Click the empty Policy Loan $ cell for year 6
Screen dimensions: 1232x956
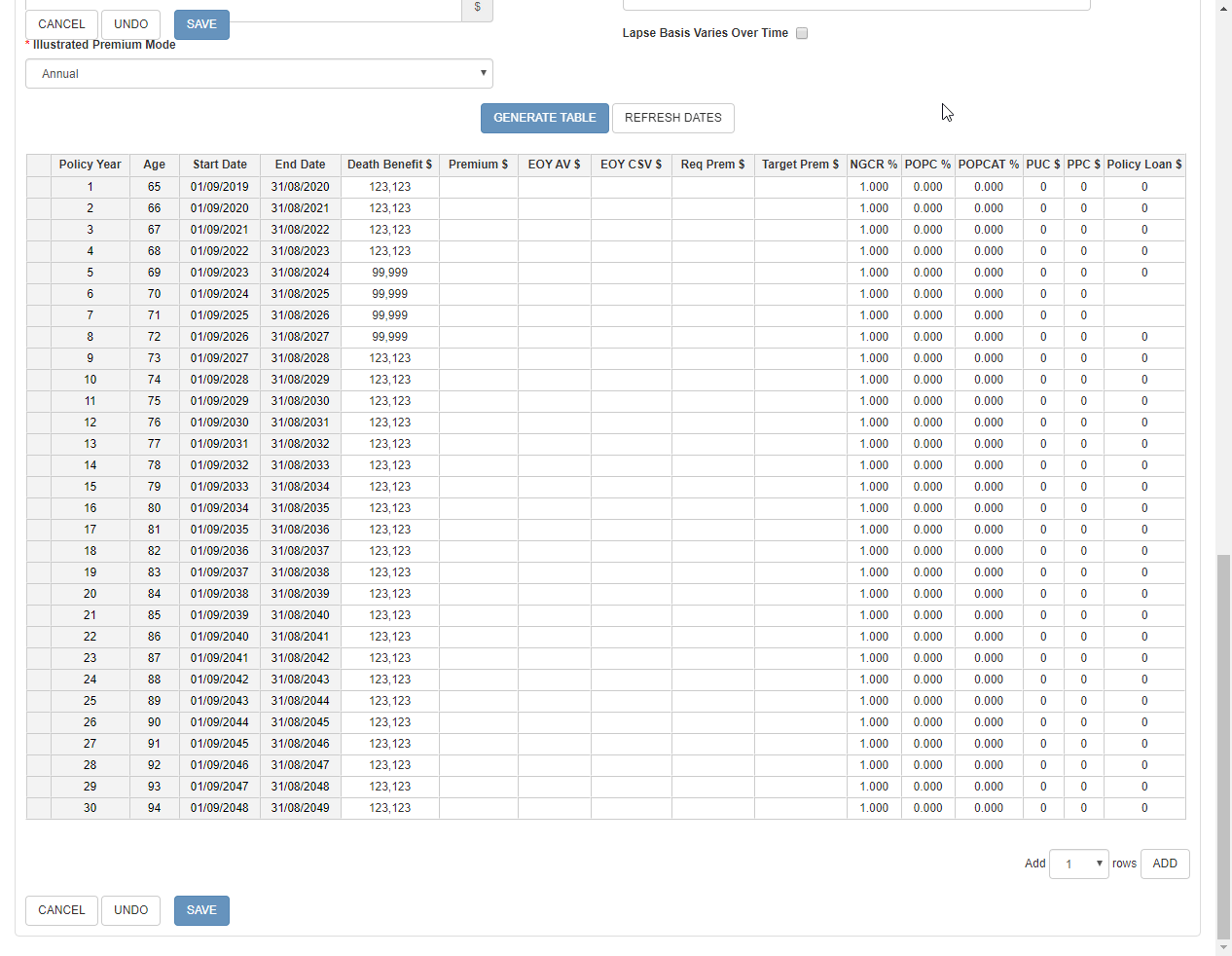pos(1143,294)
